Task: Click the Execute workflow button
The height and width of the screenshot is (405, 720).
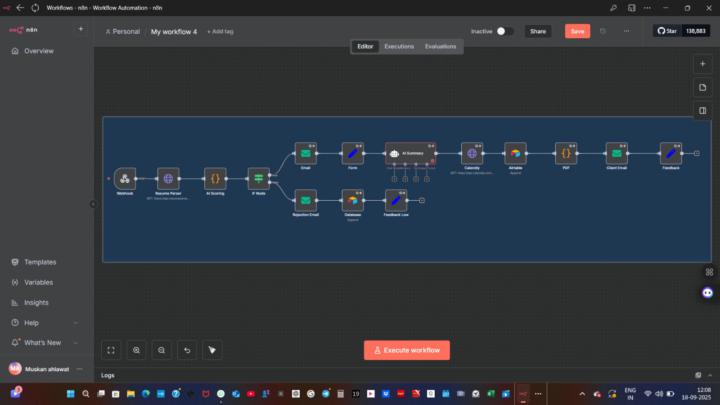Action: 407,350
